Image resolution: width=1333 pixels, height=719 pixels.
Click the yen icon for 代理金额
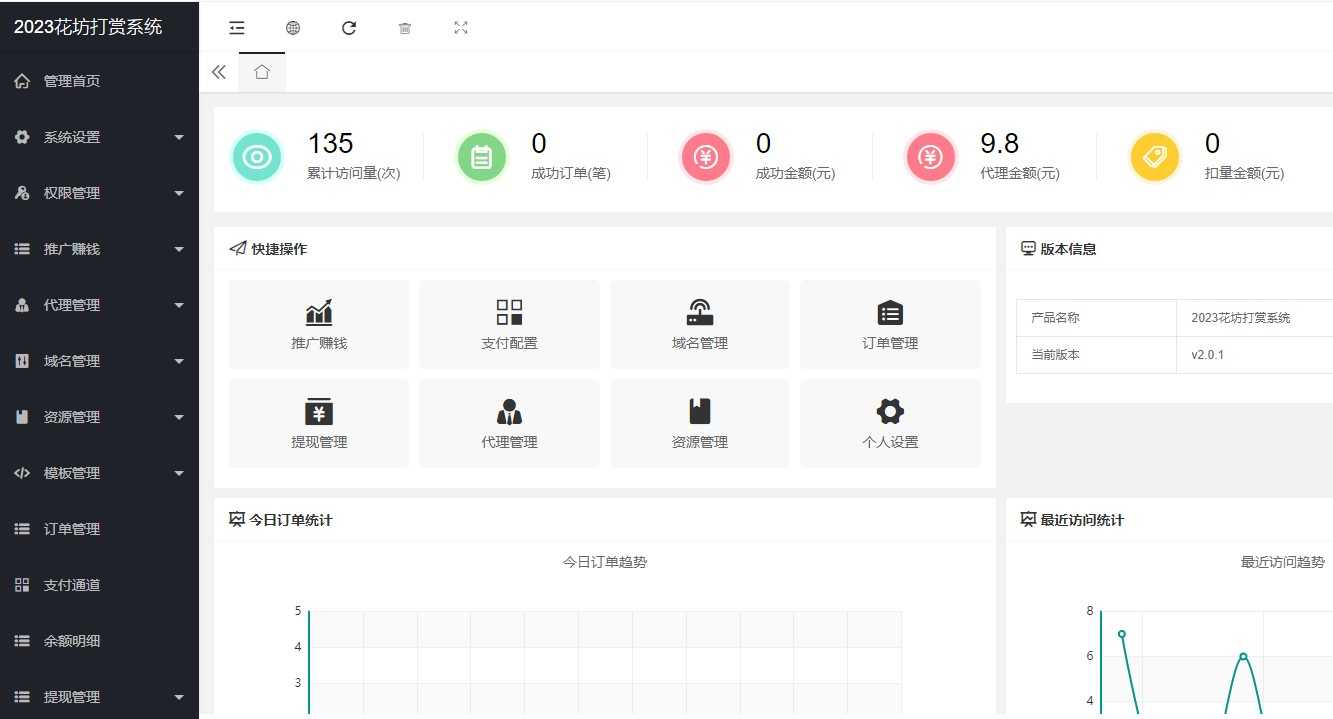pyautogui.click(x=931, y=158)
